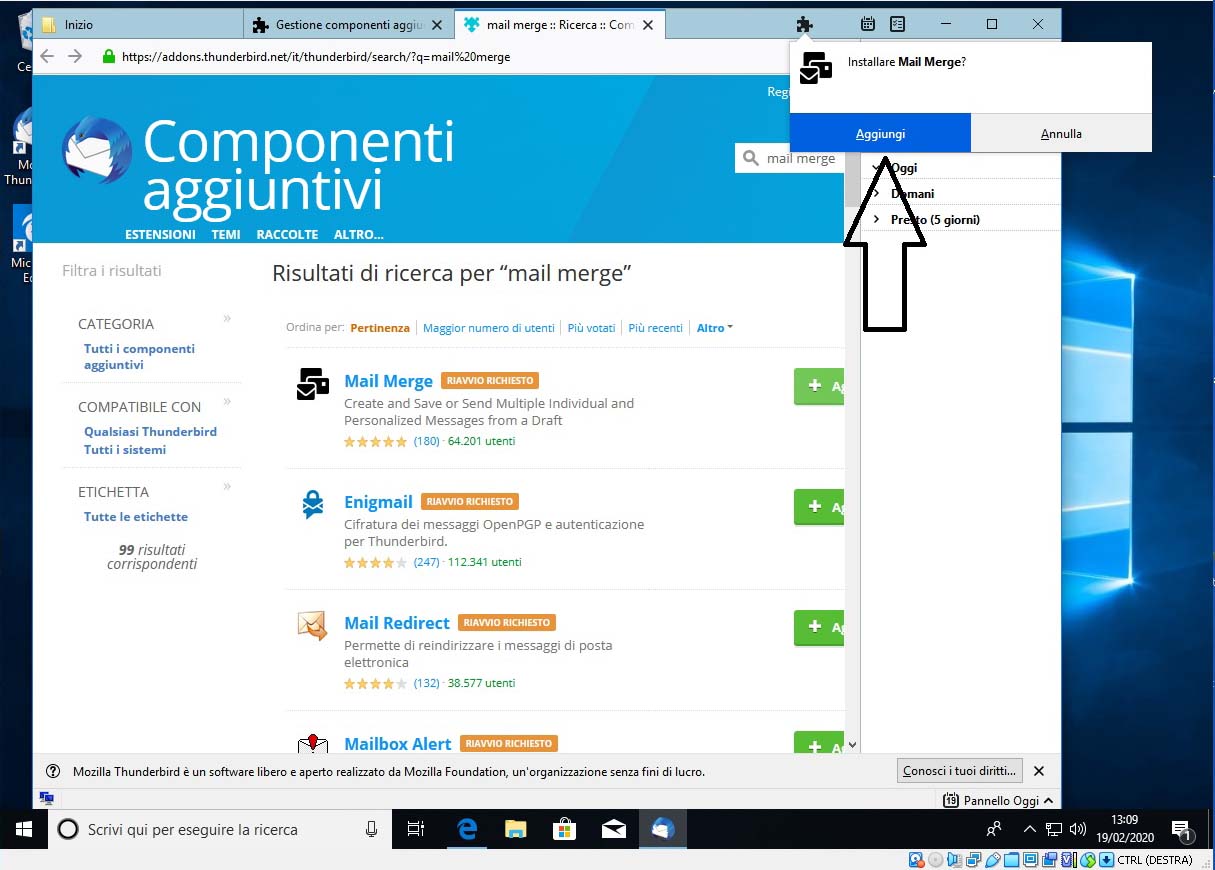Dismiss the Mozilla Thunderbird rights notification
Image resolution: width=1215 pixels, height=870 pixels.
click(x=1039, y=771)
